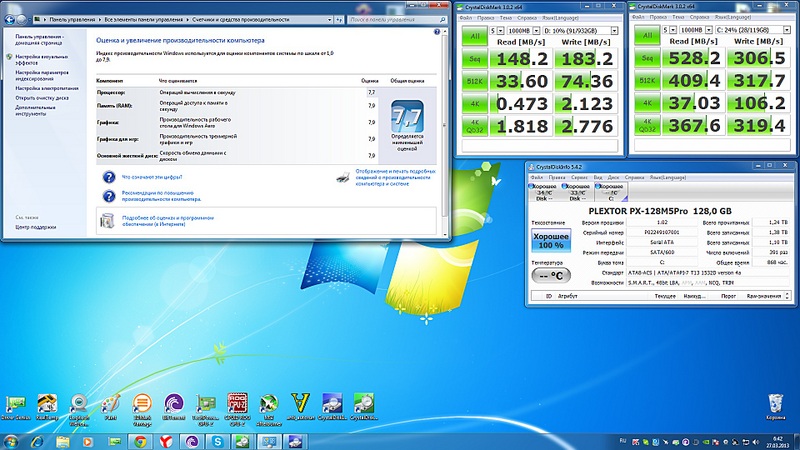This screenshot has height=450, width=800.
Task: Click the Control Panel window vertical scrollbar
Action: pos(445,133)
